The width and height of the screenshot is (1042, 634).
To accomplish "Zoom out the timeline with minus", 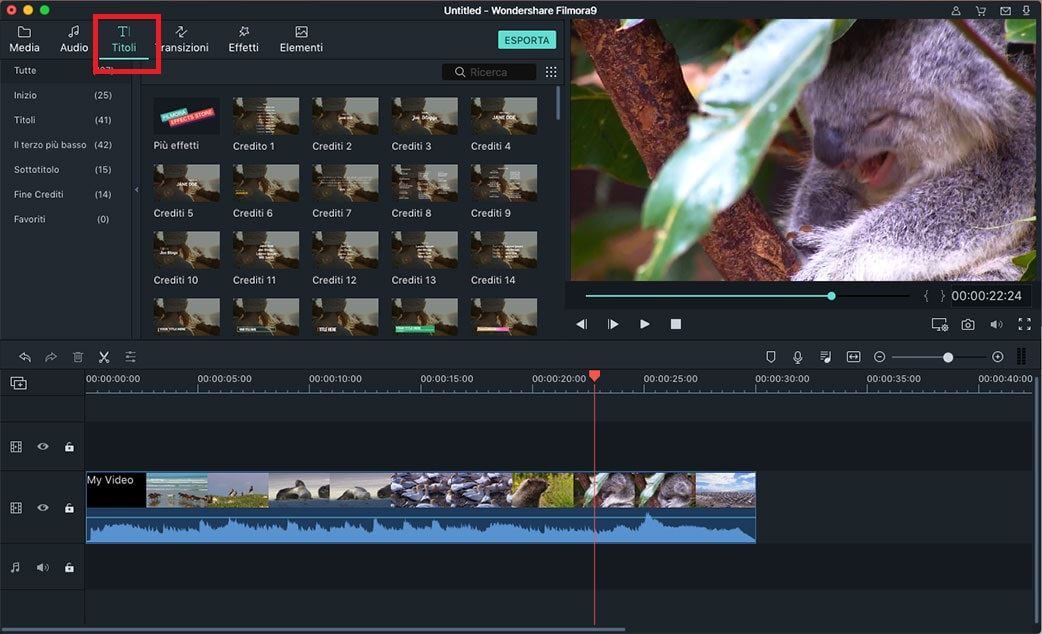I will [879, 357].
